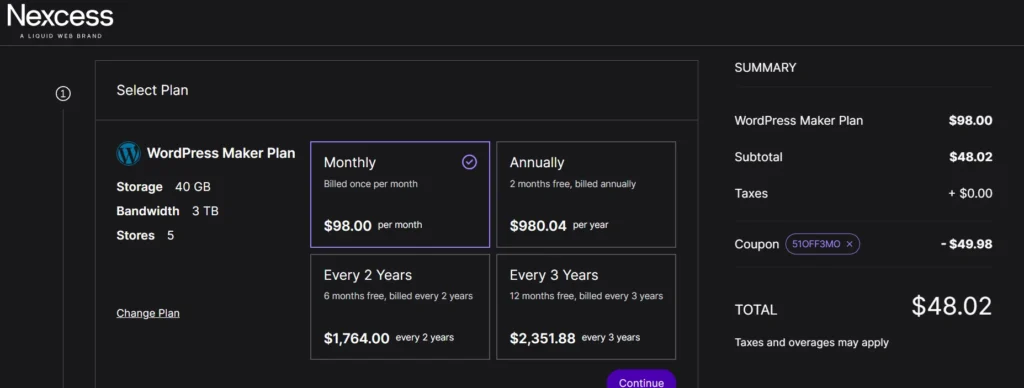Choose the Every 3 Years billing plan
Viewport: 1024px width, 388px height.
click(x=586, y=307)
